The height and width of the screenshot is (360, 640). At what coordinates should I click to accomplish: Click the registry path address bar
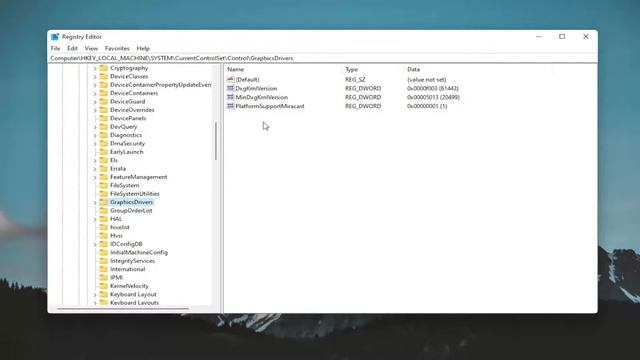322,58
